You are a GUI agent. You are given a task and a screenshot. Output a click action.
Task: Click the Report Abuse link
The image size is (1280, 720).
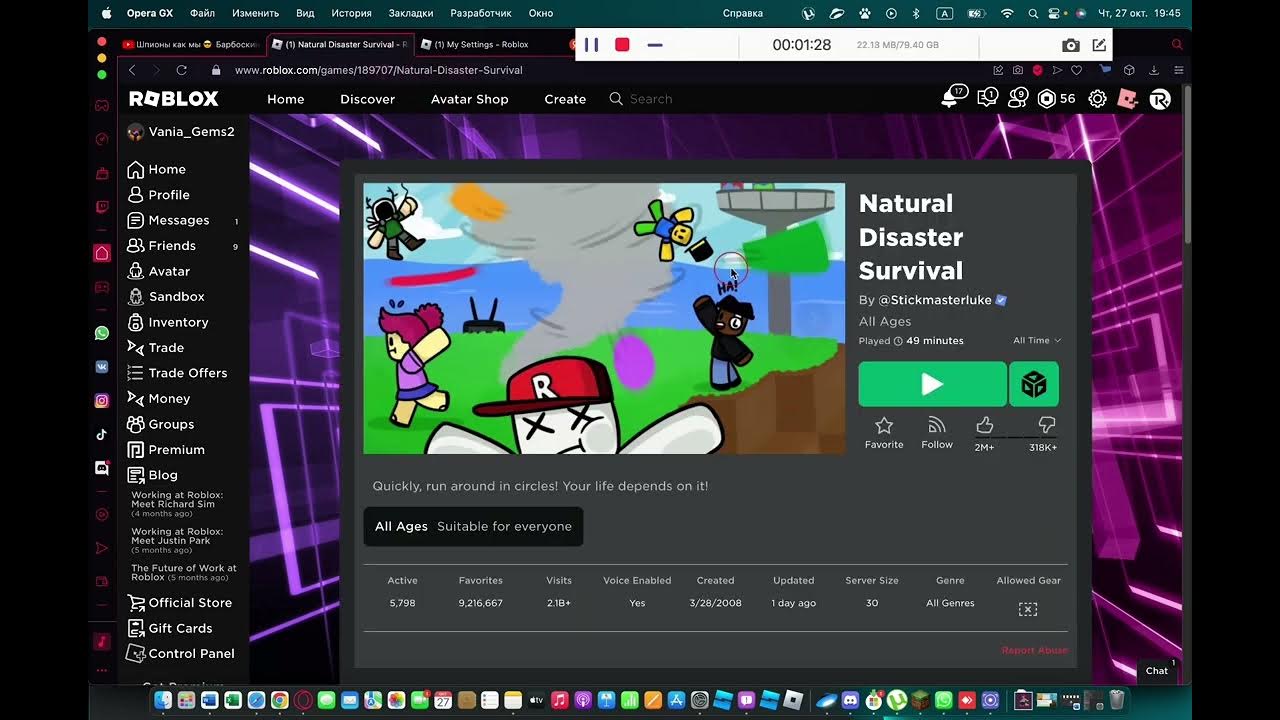pos(1034,650)
